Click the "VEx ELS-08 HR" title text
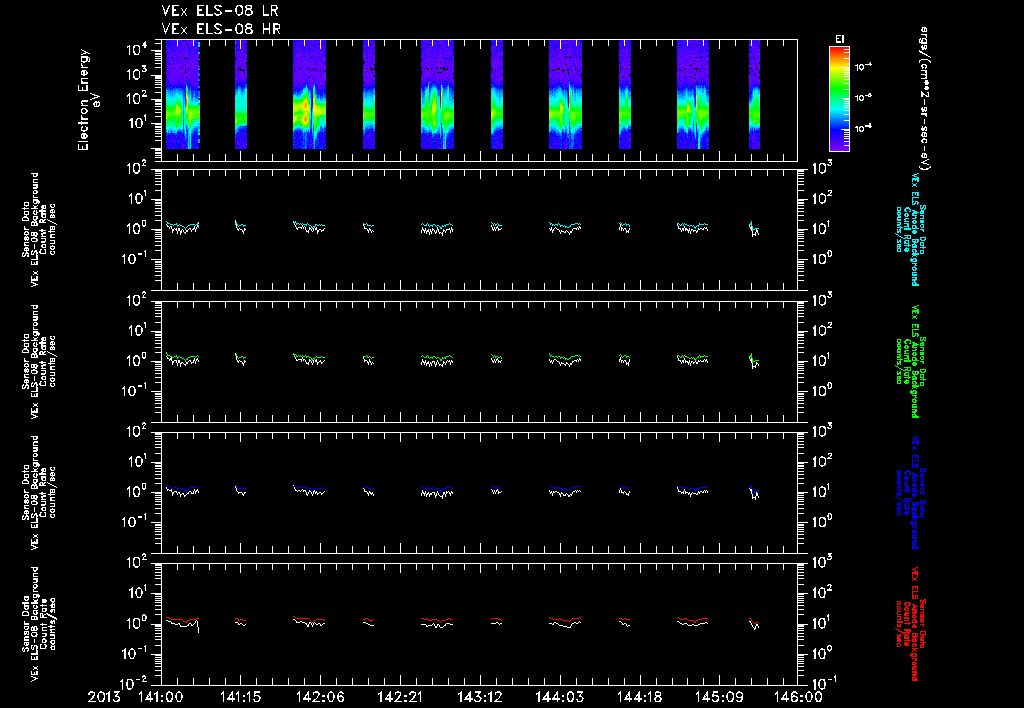 (x=221, y=29)
